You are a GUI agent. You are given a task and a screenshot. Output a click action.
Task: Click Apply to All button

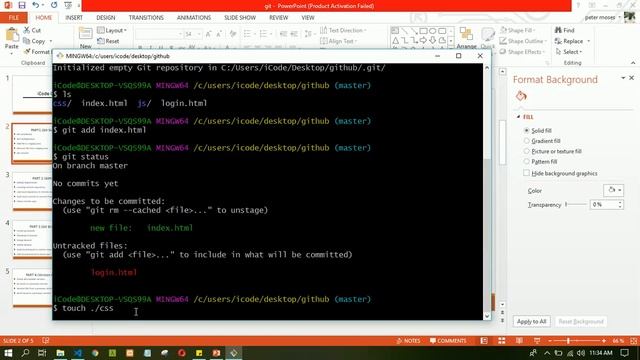click(x=531, y=322)
